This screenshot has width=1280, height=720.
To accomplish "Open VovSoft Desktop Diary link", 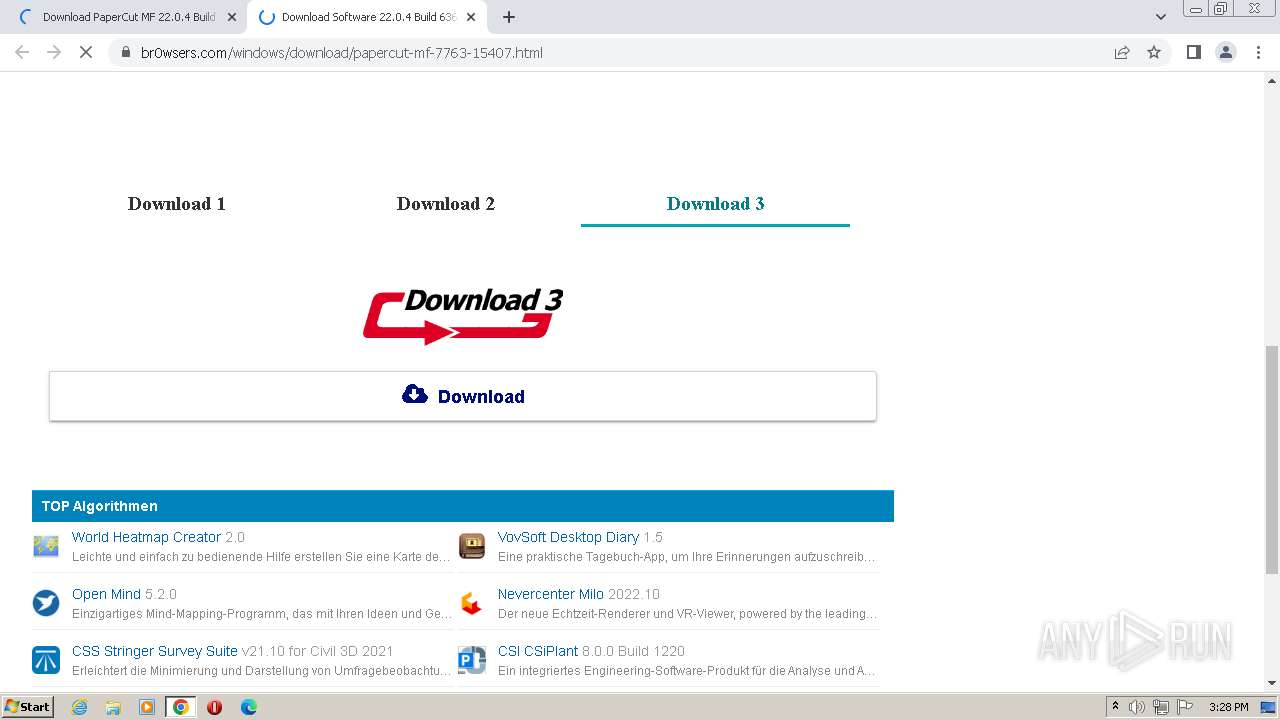I will coord(568,537).
